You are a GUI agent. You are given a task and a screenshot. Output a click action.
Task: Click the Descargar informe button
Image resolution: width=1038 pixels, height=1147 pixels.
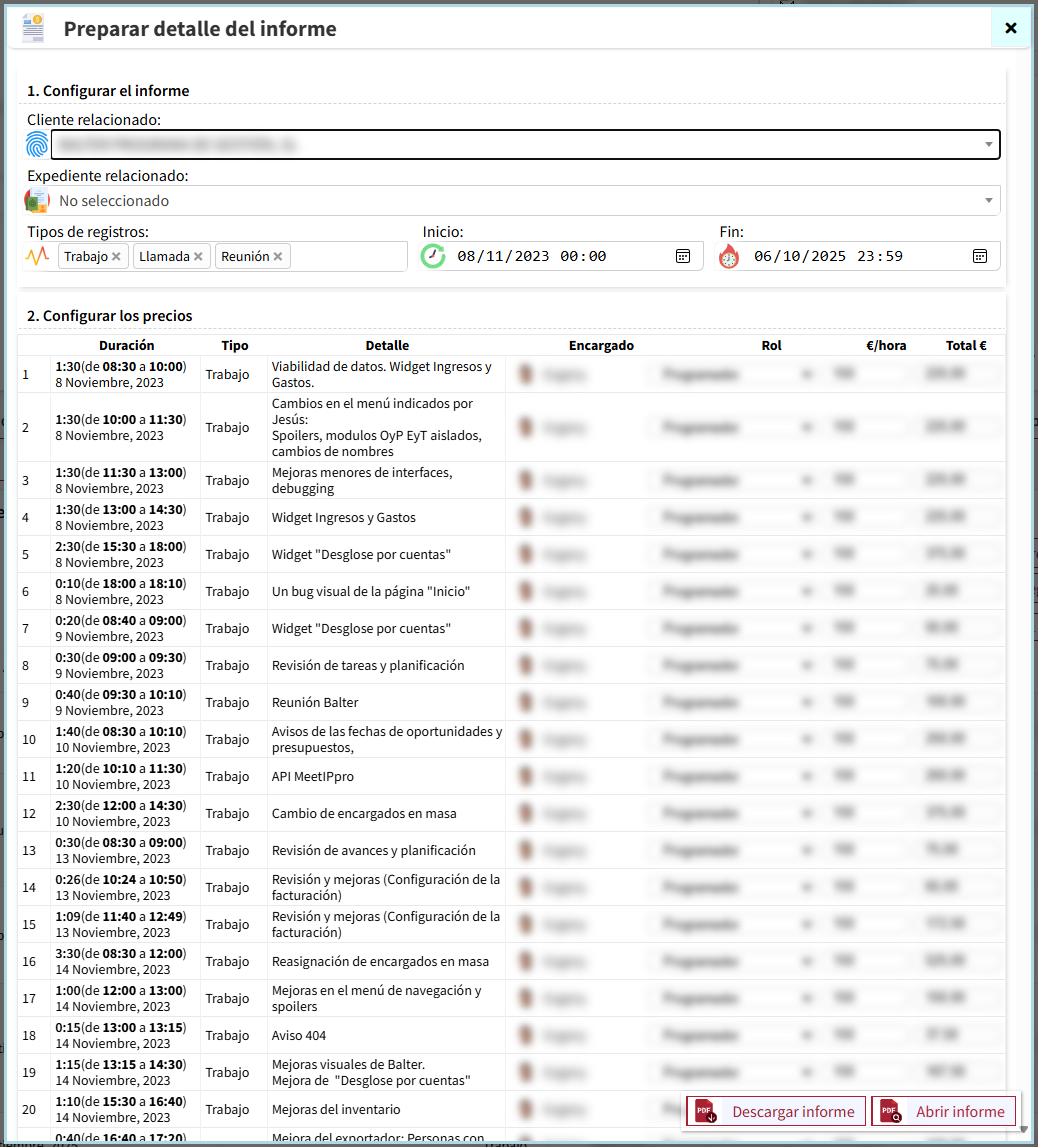coord(775,1111)
